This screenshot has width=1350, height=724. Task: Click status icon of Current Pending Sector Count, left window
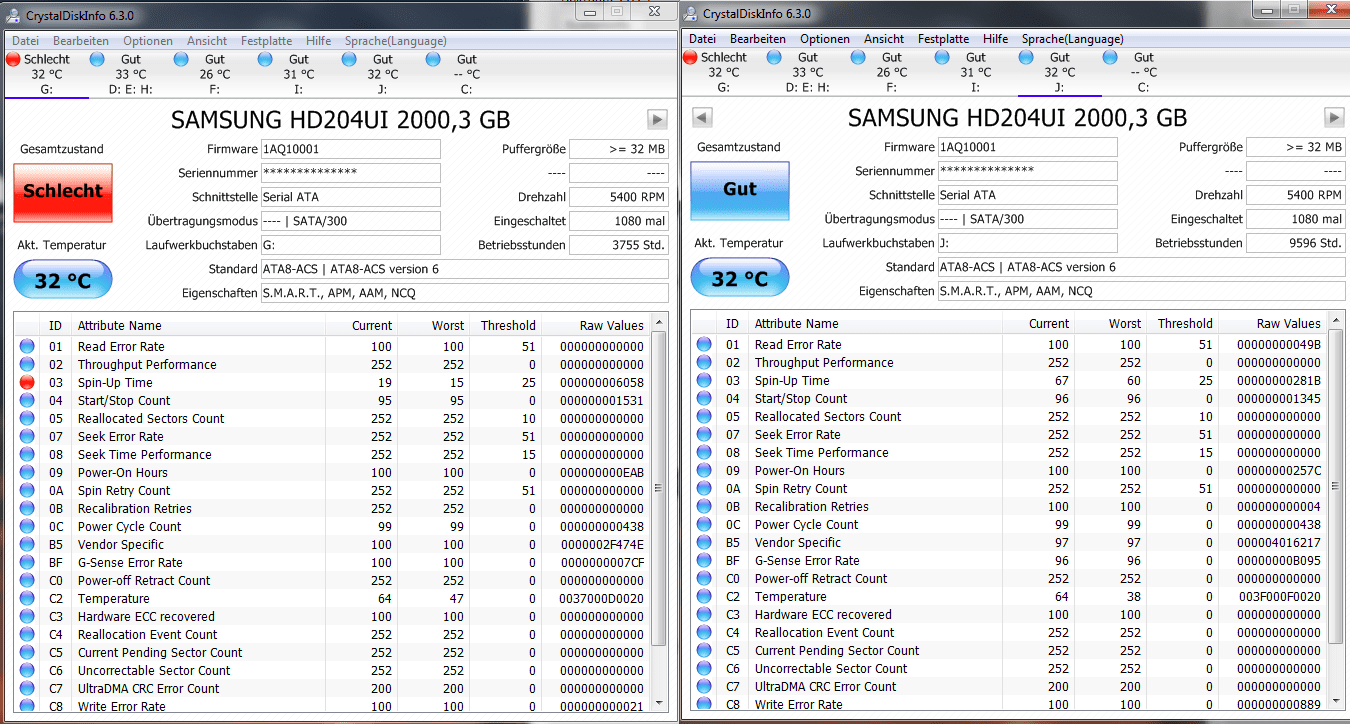pos(27,653)
